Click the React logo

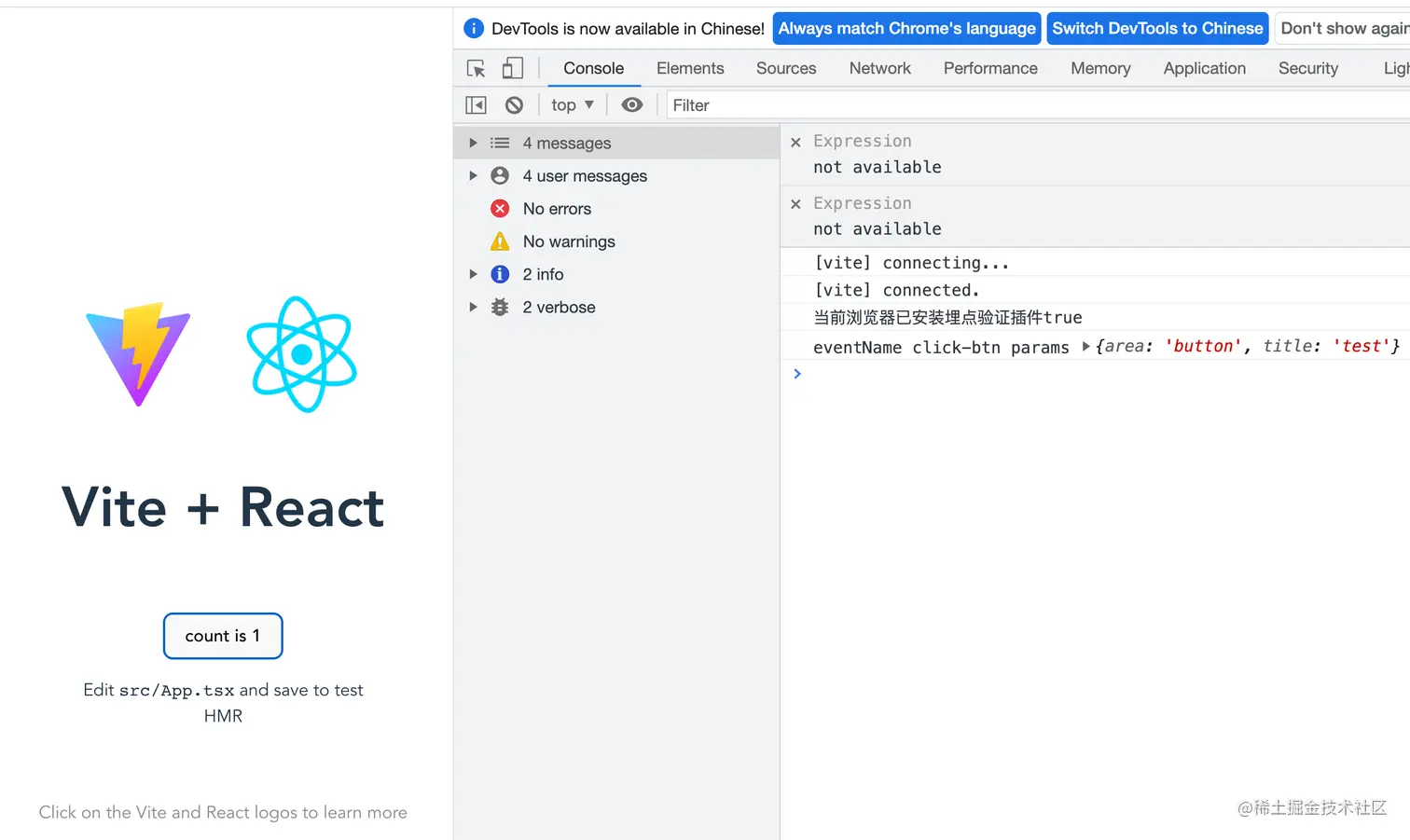click(x=301, y=354)
